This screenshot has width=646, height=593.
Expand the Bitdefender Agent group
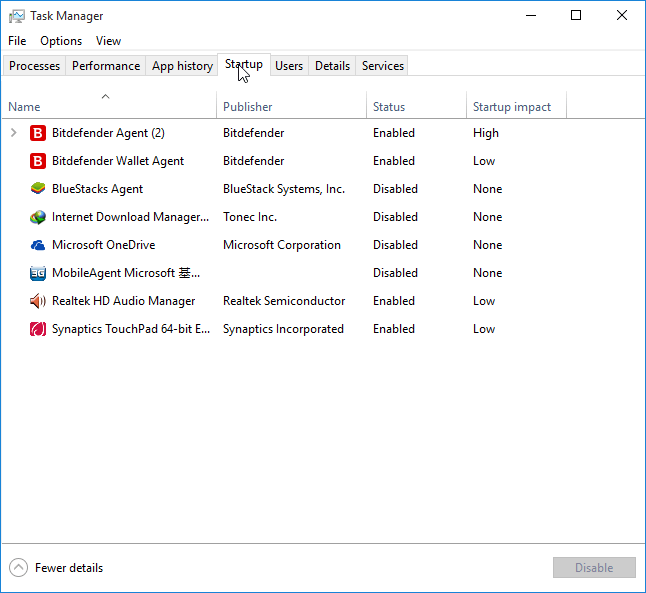(x=14, y=133)
